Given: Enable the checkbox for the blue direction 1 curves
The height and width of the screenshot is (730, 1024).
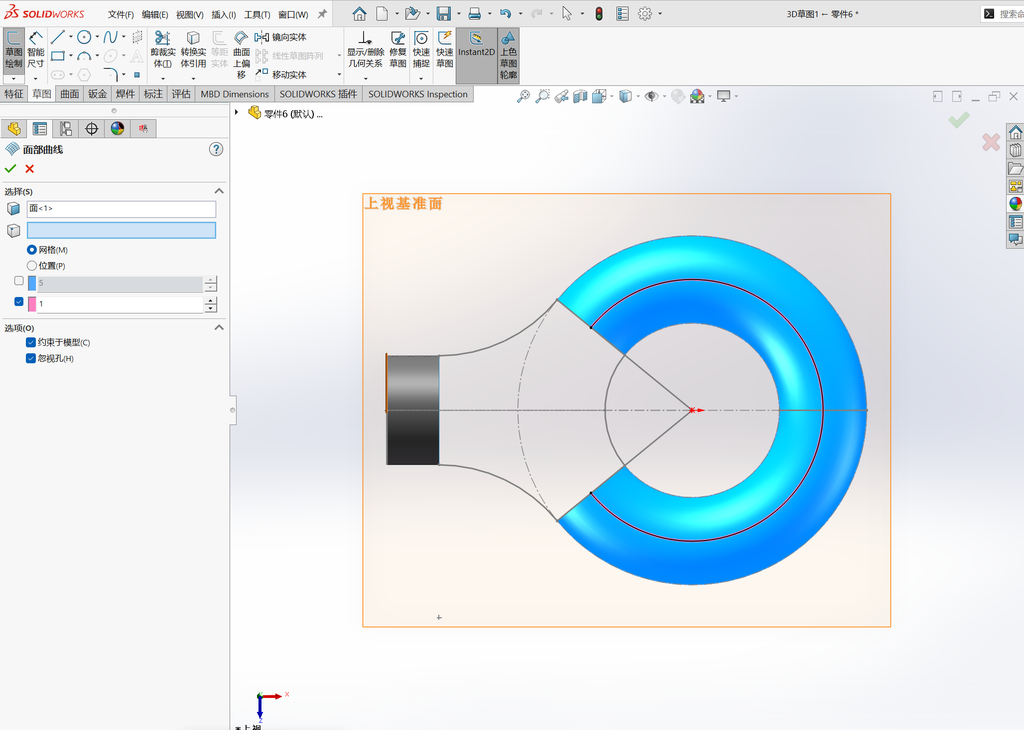Looking at the screenshot, I should click(x=19, y=281).
